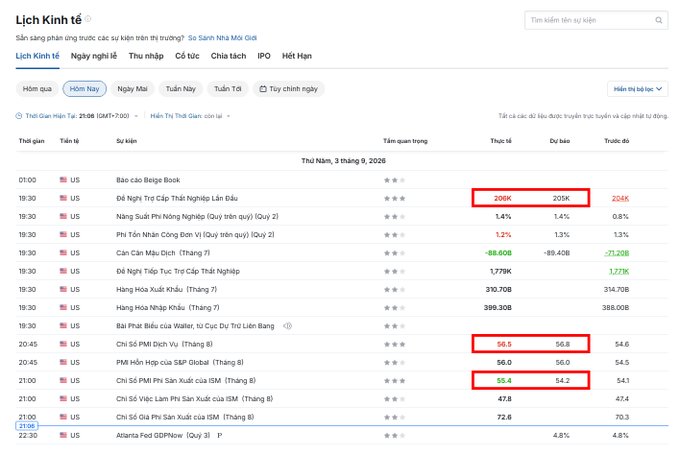Click importance stars for Báo cáo Beige Book
The height and width of the screenshot is (455, 680).
coord(394,180)
